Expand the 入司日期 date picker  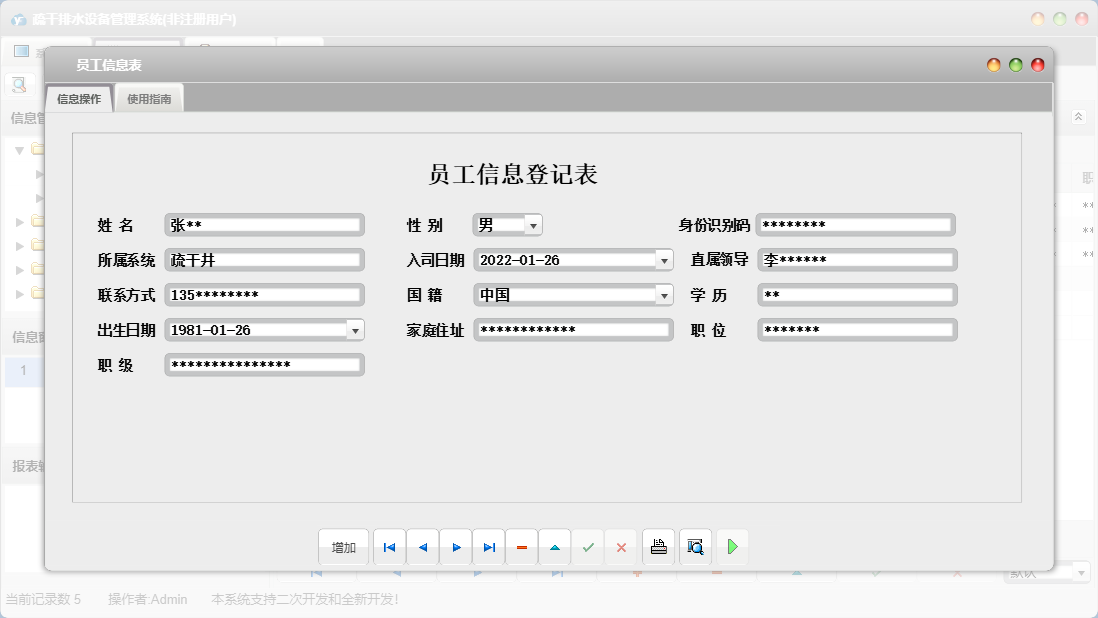(x=664, y=260)
